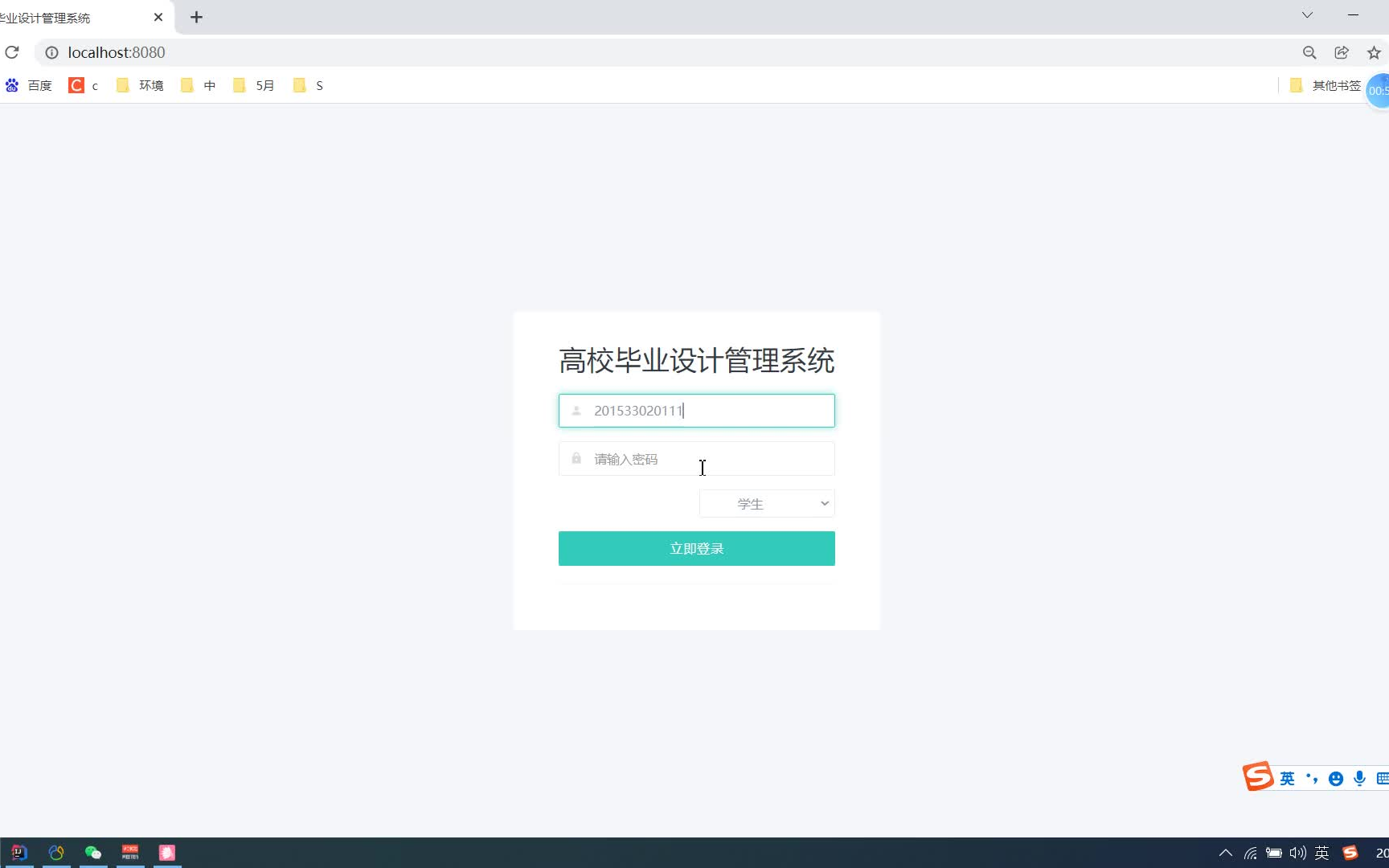Open the Sogou emoji picker icon
1389x868 pixels.
click(x=1335, y=778)
